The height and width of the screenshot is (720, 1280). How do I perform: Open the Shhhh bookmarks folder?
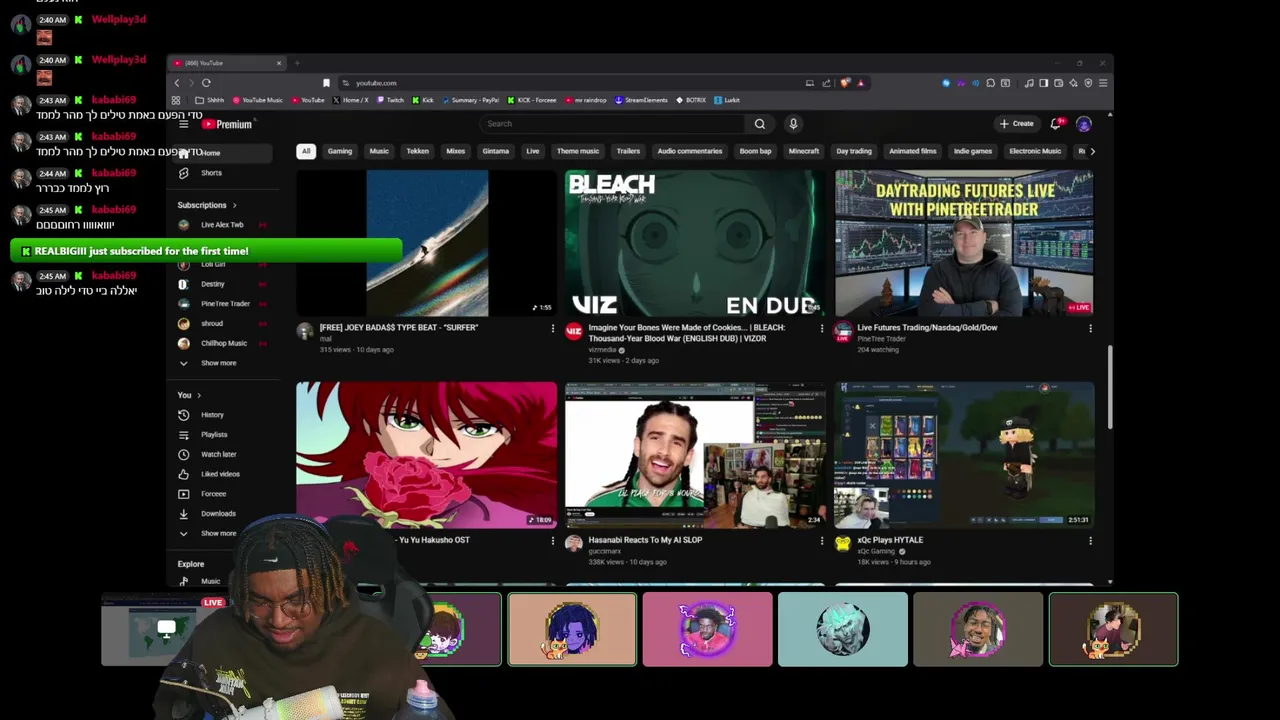coord(210,100)
